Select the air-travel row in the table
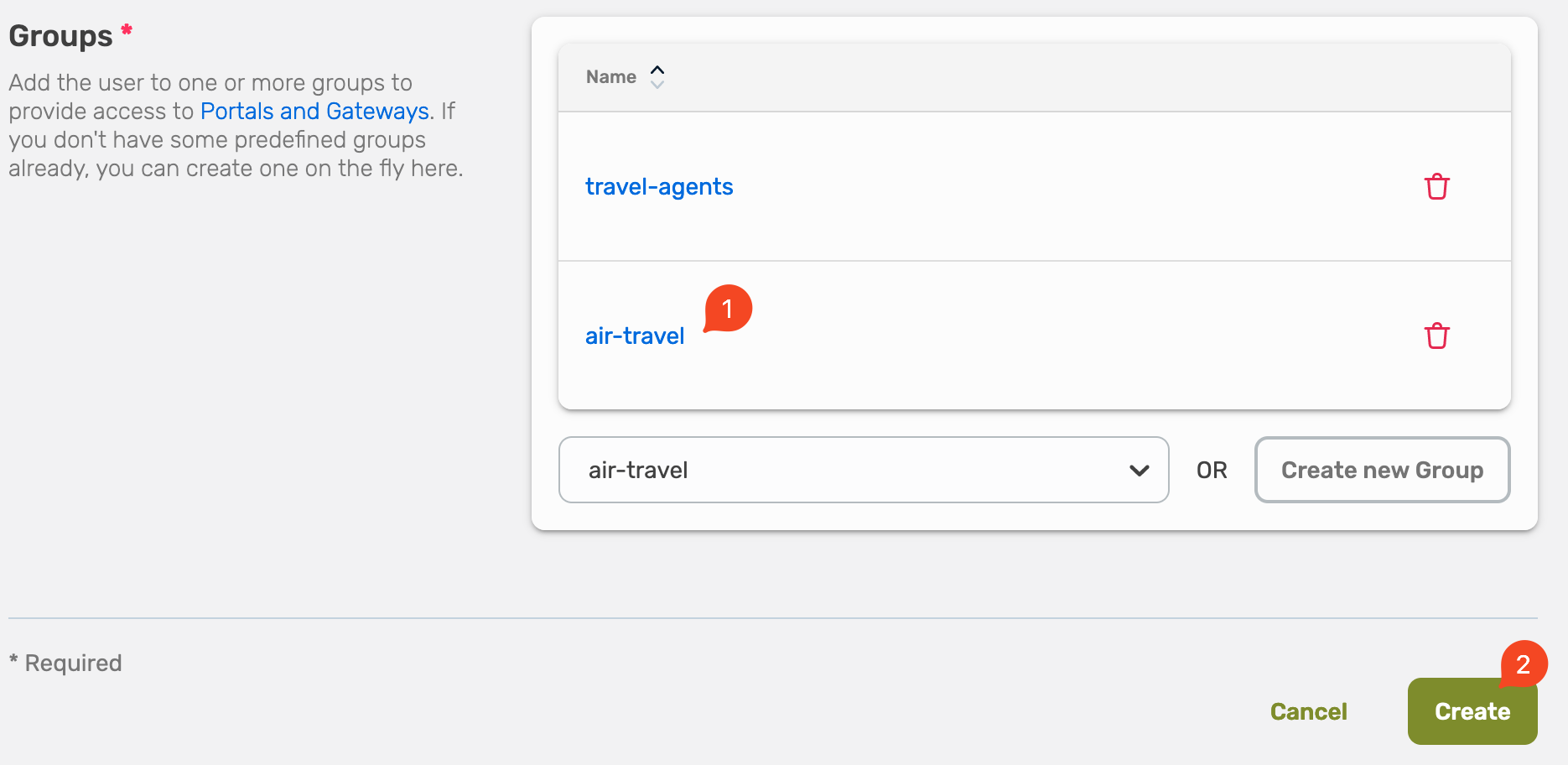The width and height of the screenshot is (1568, 765). click(x=635, y=336)
